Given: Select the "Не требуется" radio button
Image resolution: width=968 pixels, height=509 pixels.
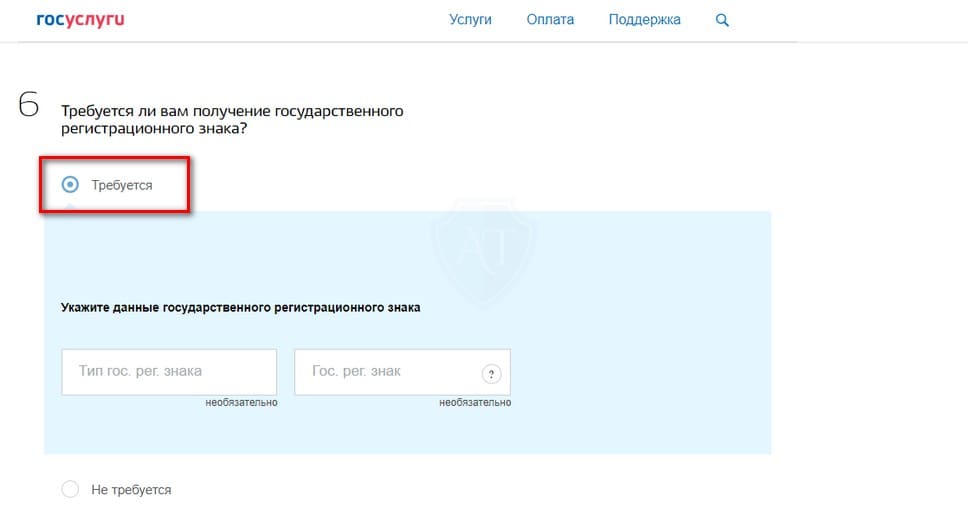Looking at the screenshot, I should 70,490.
